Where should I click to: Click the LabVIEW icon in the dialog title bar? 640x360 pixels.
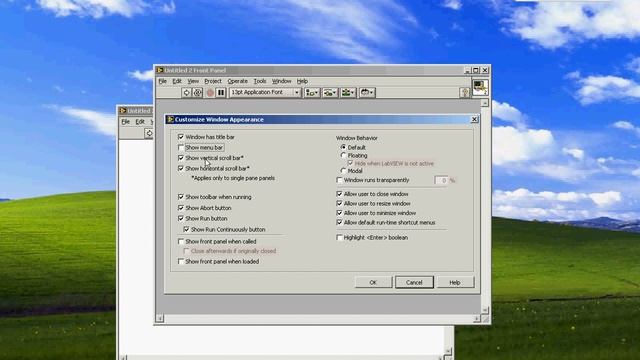171,119
